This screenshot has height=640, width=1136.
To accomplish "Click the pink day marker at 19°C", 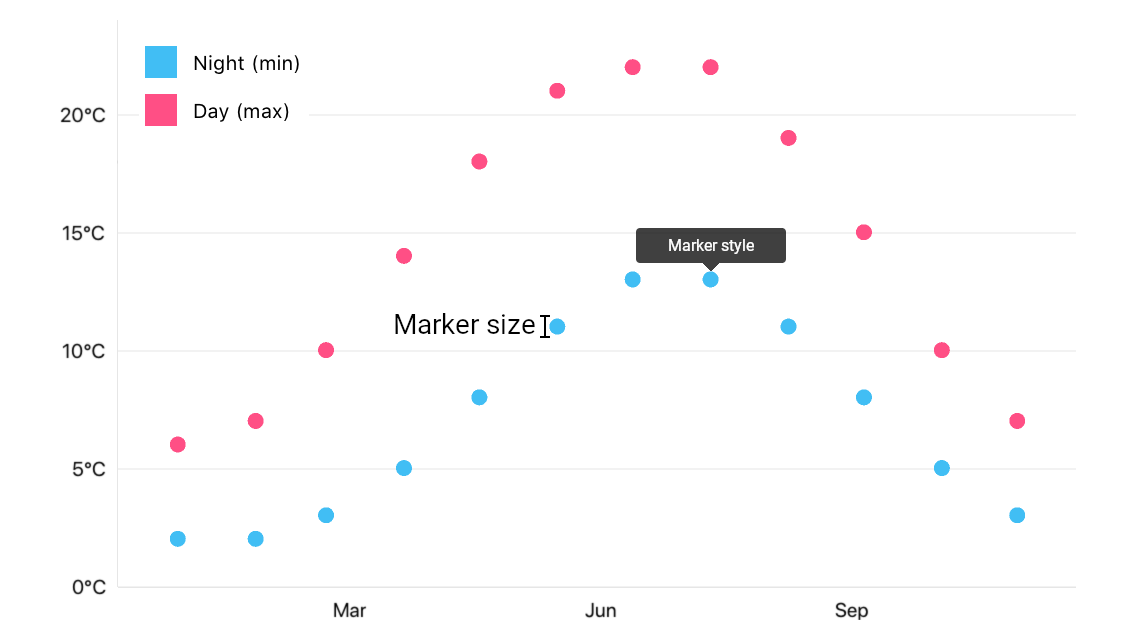I will click(788, 138).
